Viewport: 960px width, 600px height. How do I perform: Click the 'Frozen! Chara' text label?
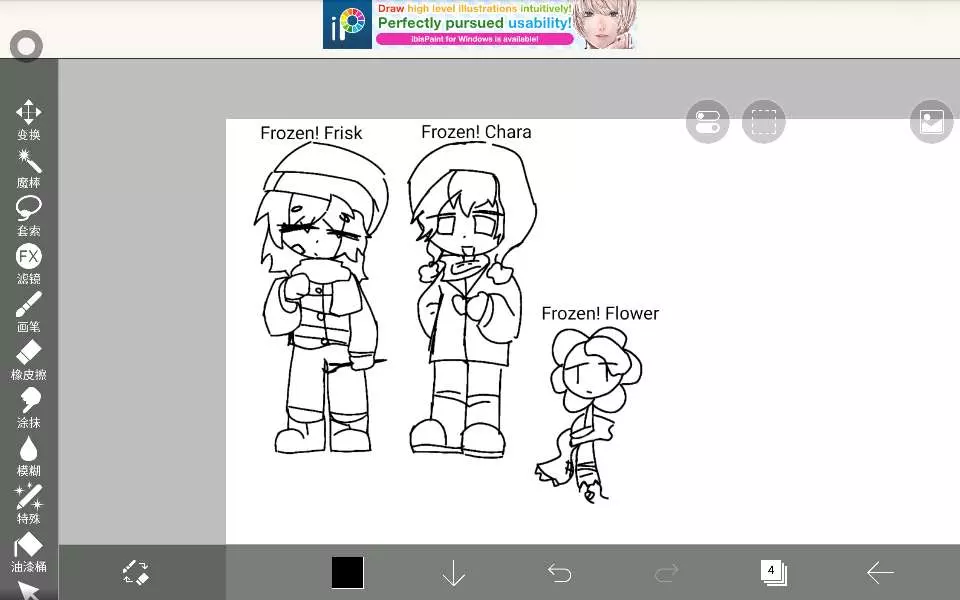(476, 132)
